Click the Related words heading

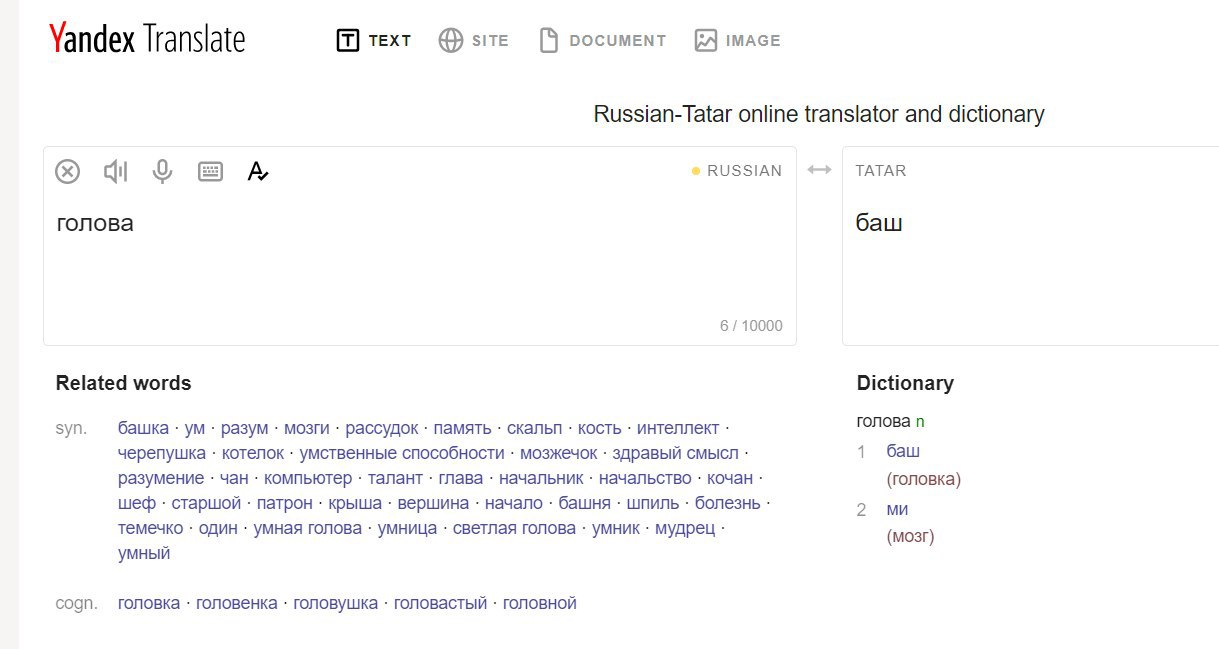click(123, 383)
